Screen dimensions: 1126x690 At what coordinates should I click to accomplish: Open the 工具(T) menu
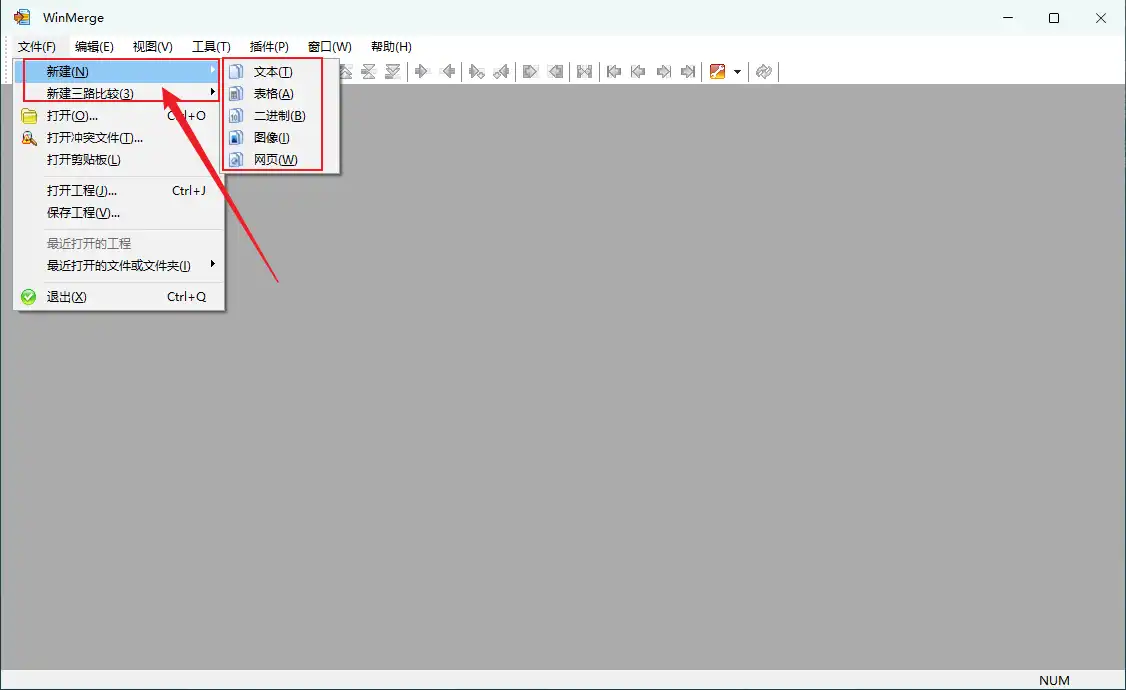tap(211, 47)
